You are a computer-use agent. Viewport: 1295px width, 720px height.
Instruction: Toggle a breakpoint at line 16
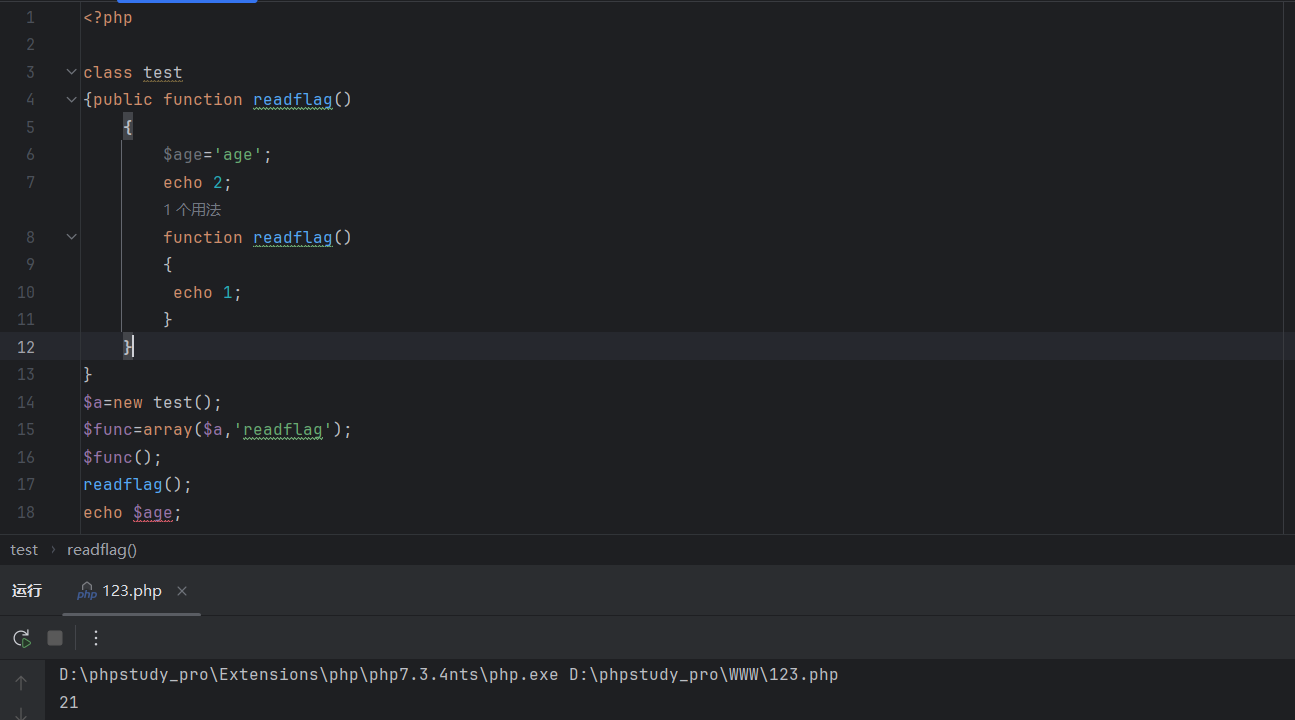point(25,457)
